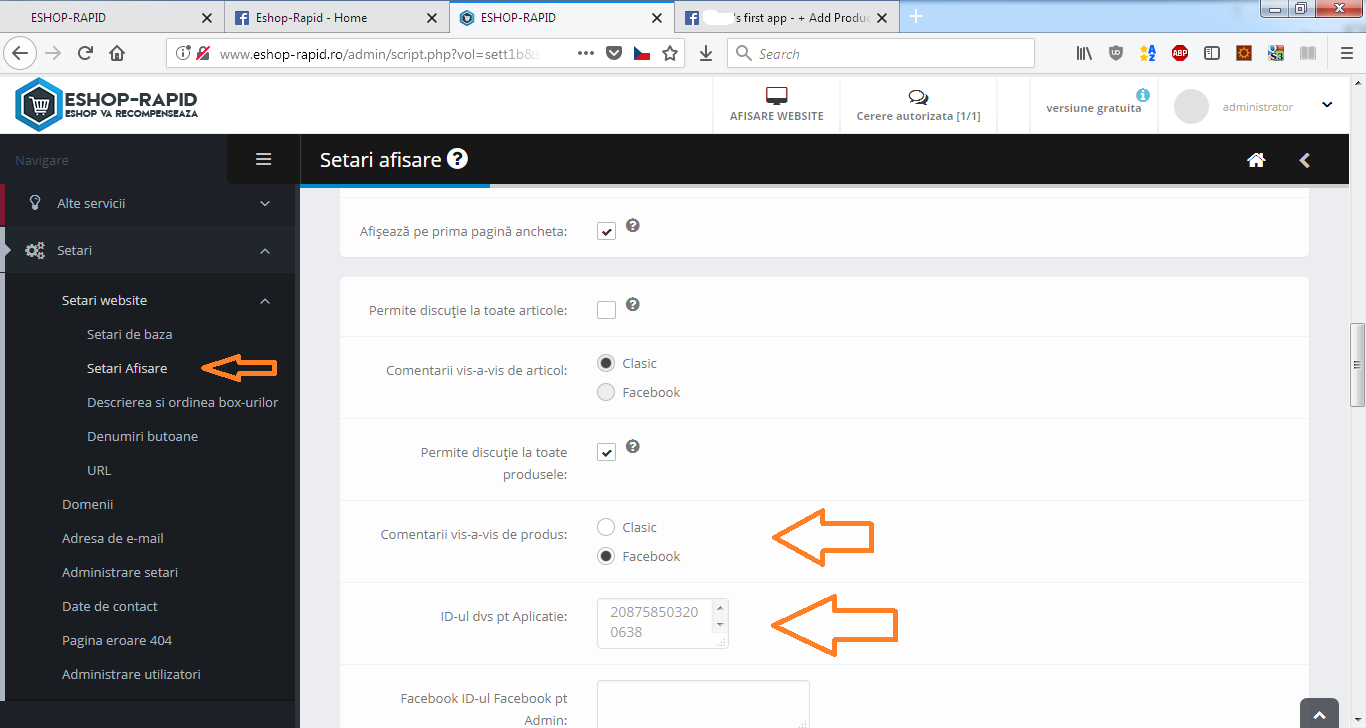Select Facebook for Comentarii de produs
The height and width of the screenshot is (728, 1366).
[x=606, y=556]
